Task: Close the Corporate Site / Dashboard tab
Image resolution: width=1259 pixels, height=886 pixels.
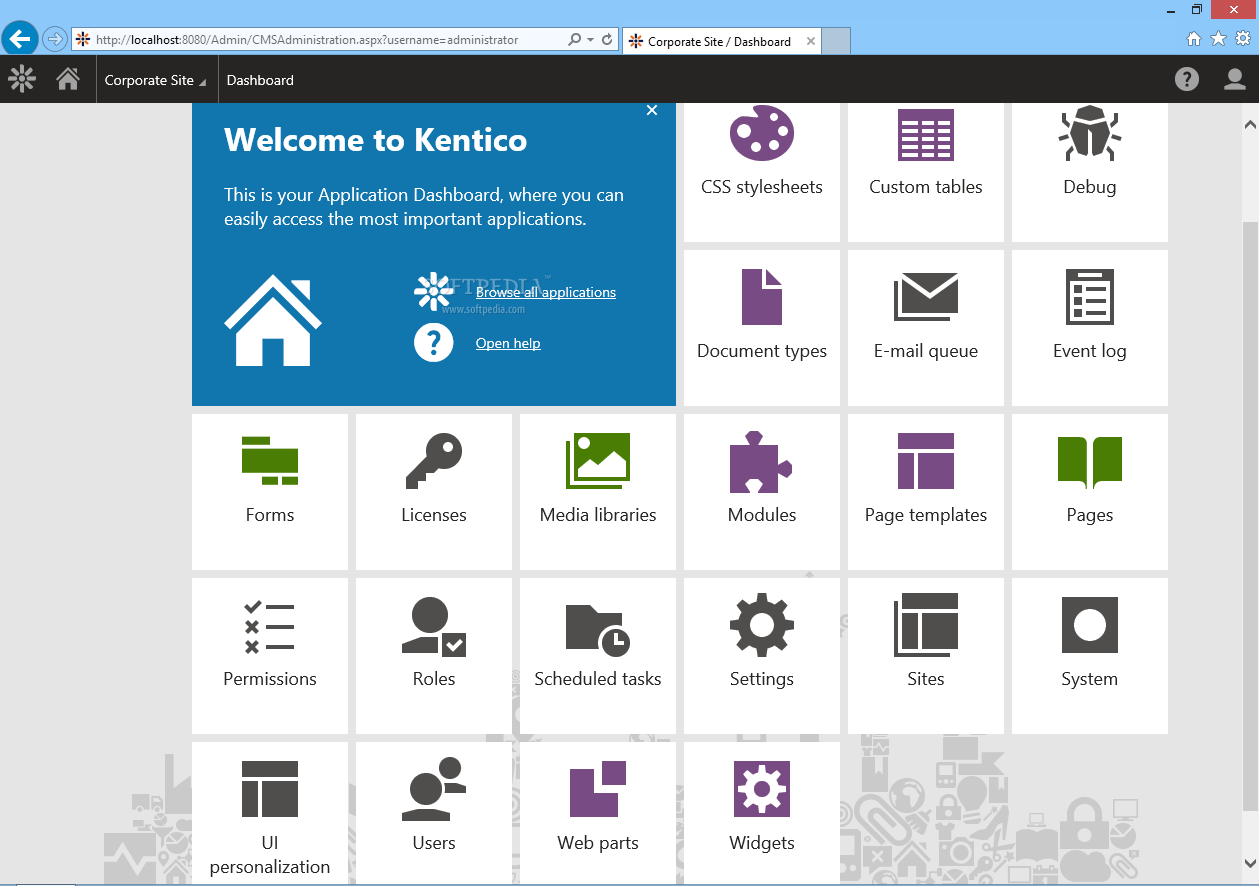Action: point(810,41)
